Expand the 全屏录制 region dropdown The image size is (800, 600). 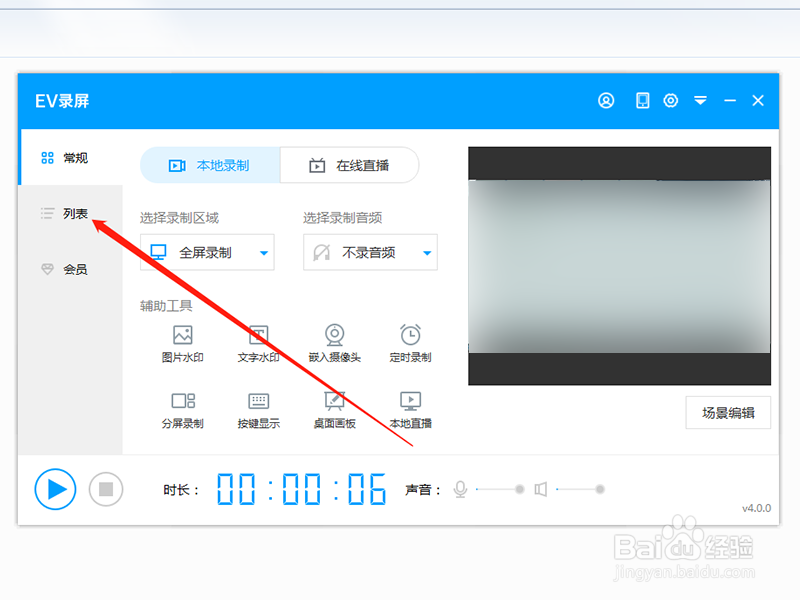coord(207,252)
